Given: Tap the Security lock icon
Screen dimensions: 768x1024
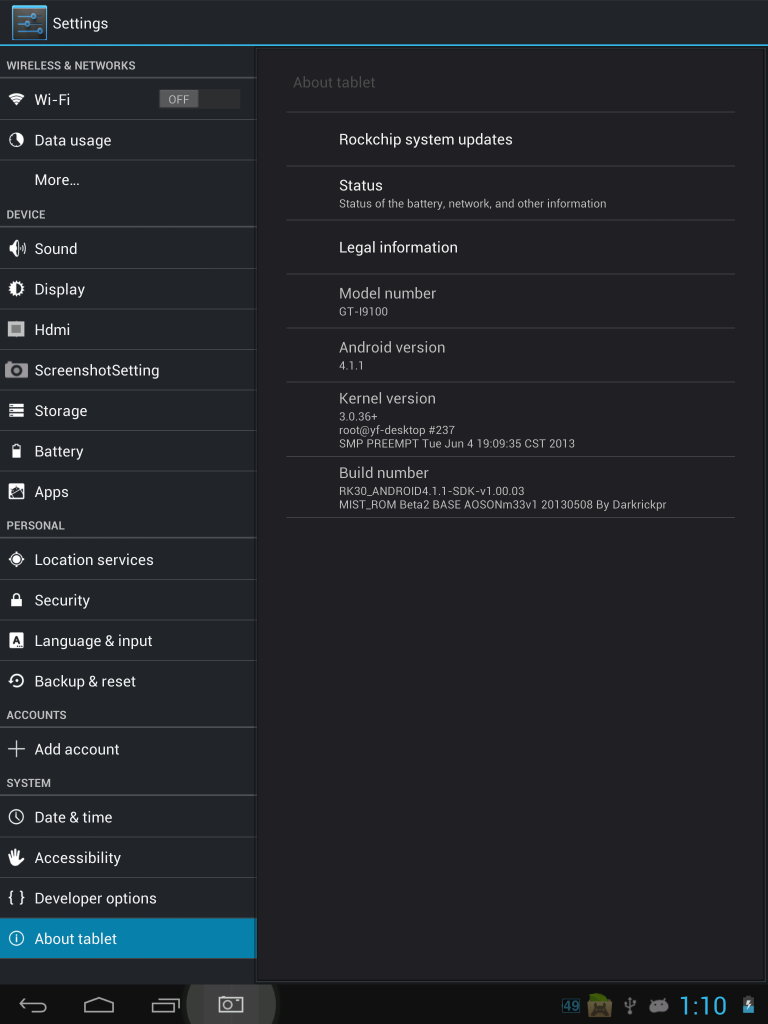Looking at the screenshot, I should click(16, 600).
